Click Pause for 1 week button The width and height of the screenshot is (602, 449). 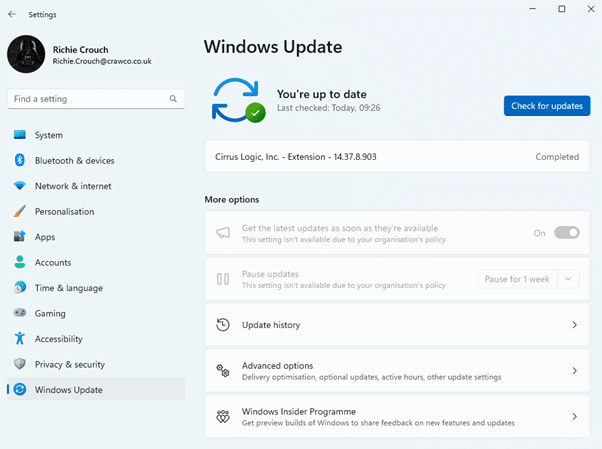[517, 279]
